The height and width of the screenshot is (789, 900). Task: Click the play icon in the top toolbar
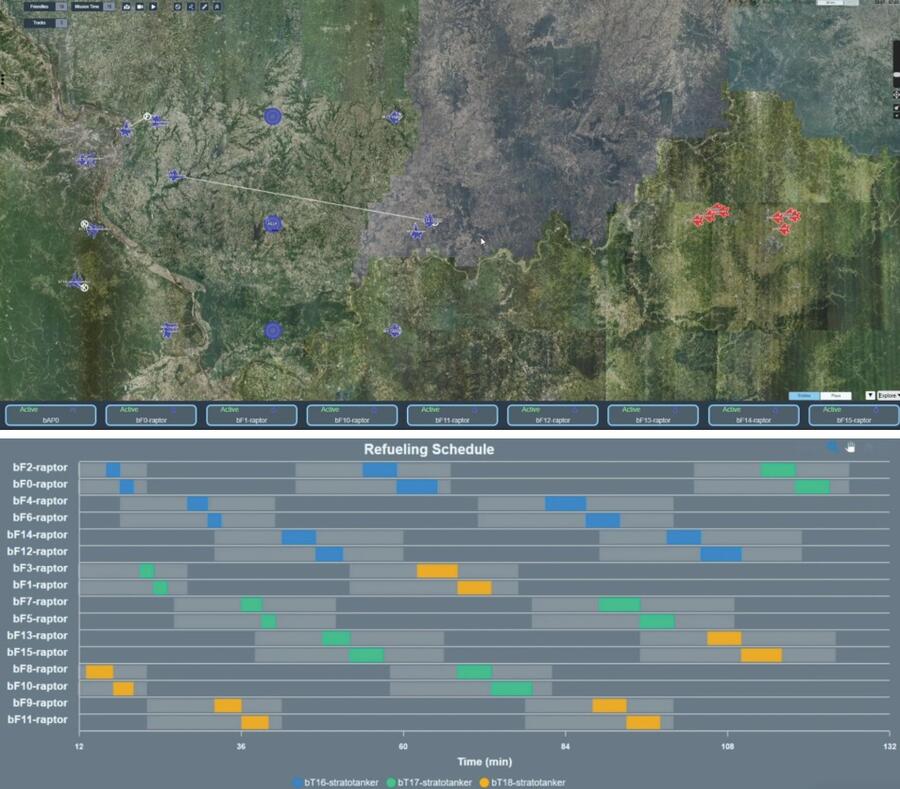[x=153, y=7]
